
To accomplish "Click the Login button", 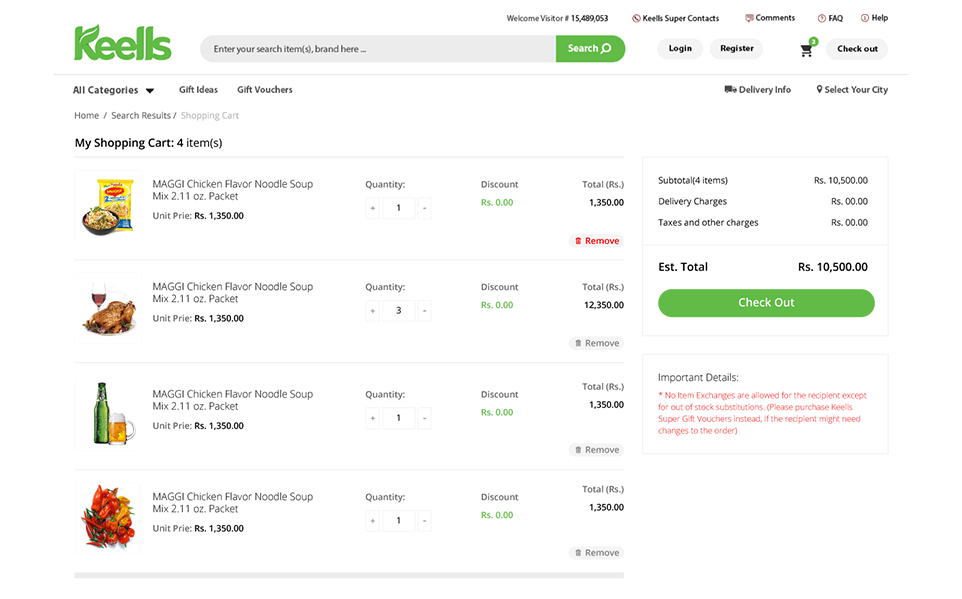I will coord(680,49).
